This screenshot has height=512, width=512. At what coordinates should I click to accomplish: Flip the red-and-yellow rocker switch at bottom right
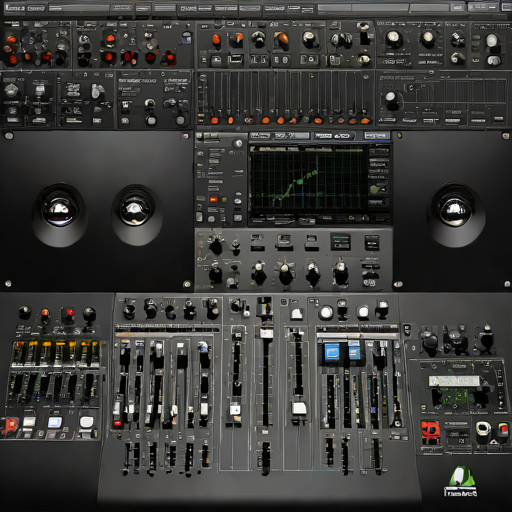pos(502,430)
